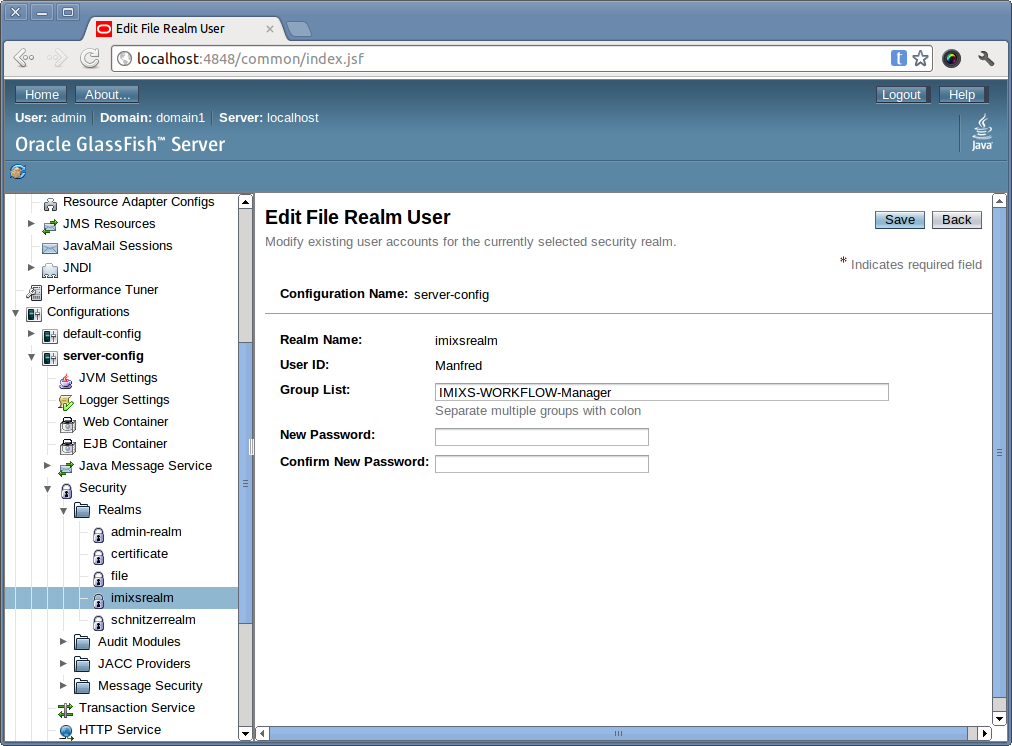This screenshot has width=1012, height=746.
Task: Expand the JNDI tree node
Action: (x=31, y=267)
